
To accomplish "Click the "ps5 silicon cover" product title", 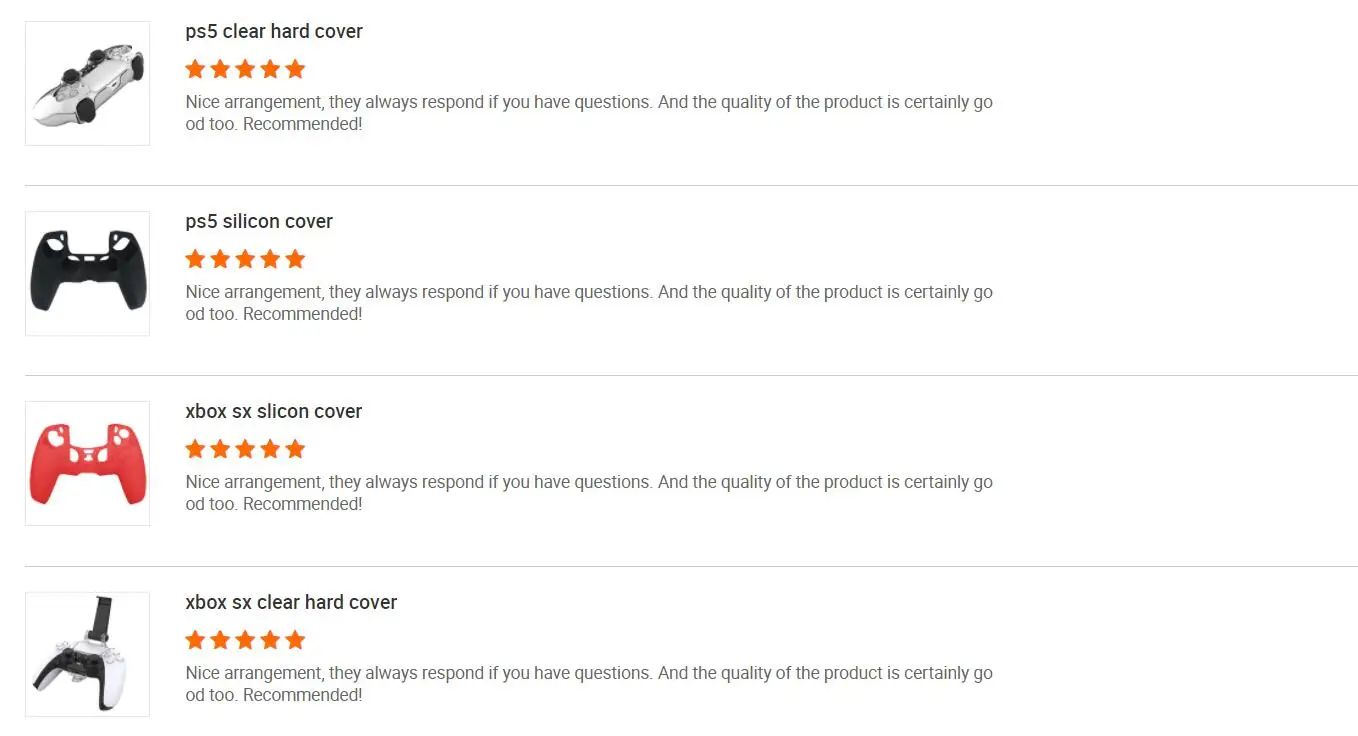I will tap(259, 221).
